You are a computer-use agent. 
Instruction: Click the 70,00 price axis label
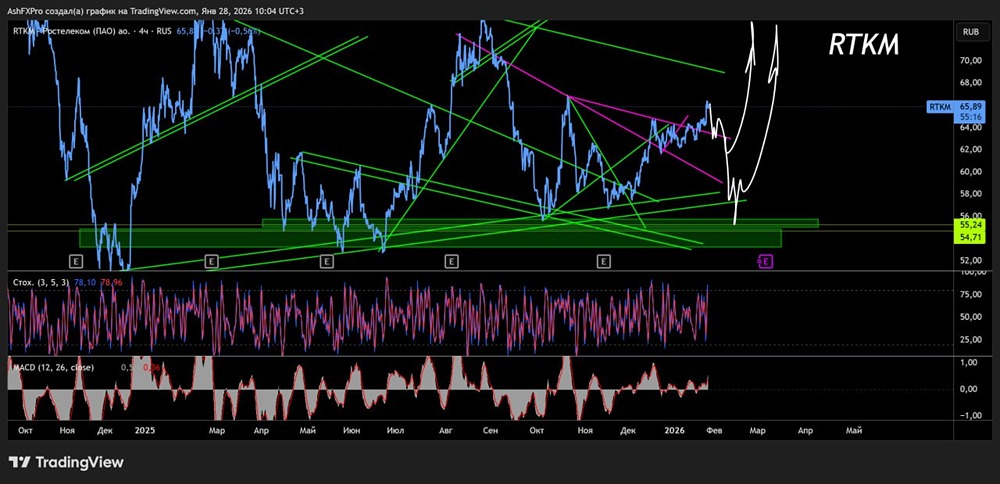[971, 61]
